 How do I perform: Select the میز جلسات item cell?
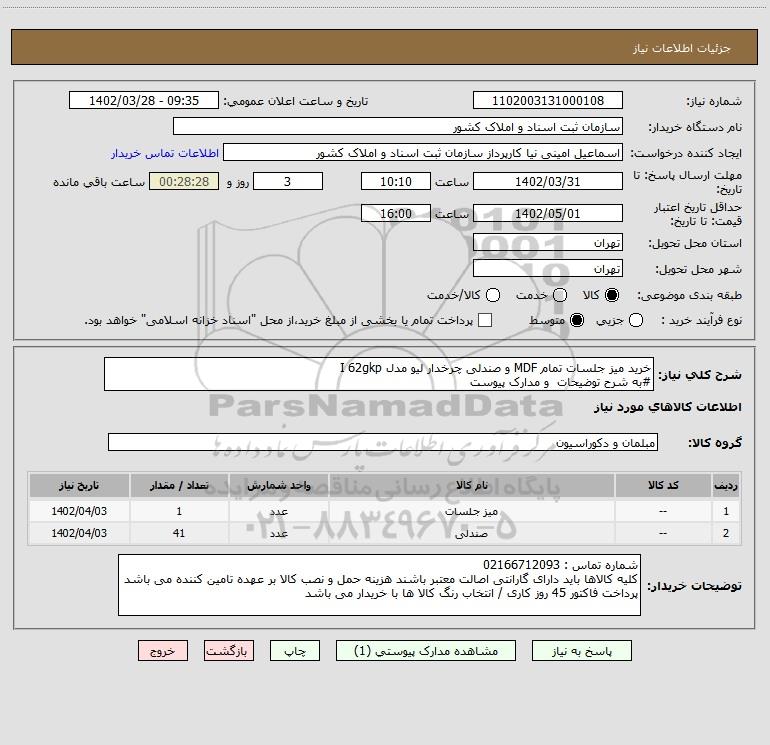tap(471, 511)
